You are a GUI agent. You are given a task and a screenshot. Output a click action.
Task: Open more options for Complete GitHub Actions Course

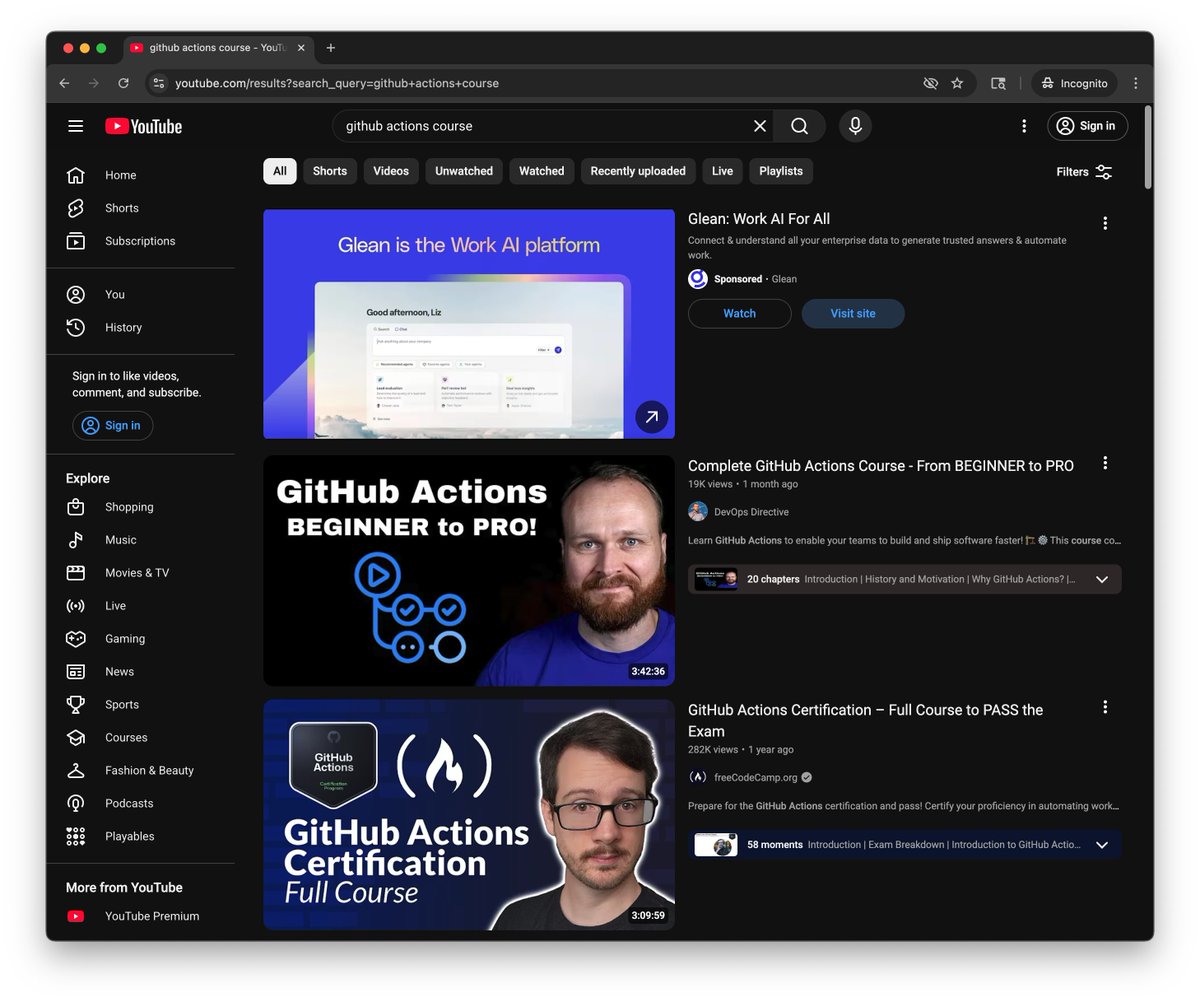[x=1105, y=463]
